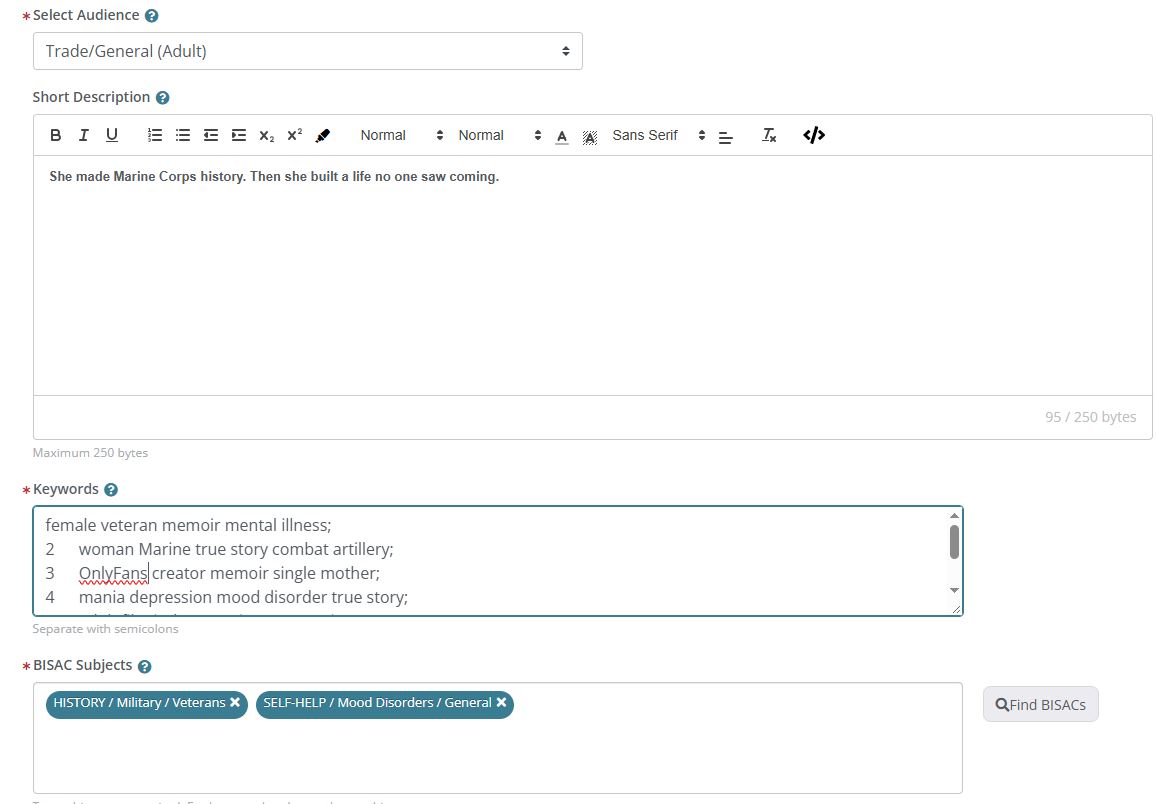Show help tooltip for Keywords
Screen dimensions: 1156x804
pyautogui.click(x=111, y=489)
